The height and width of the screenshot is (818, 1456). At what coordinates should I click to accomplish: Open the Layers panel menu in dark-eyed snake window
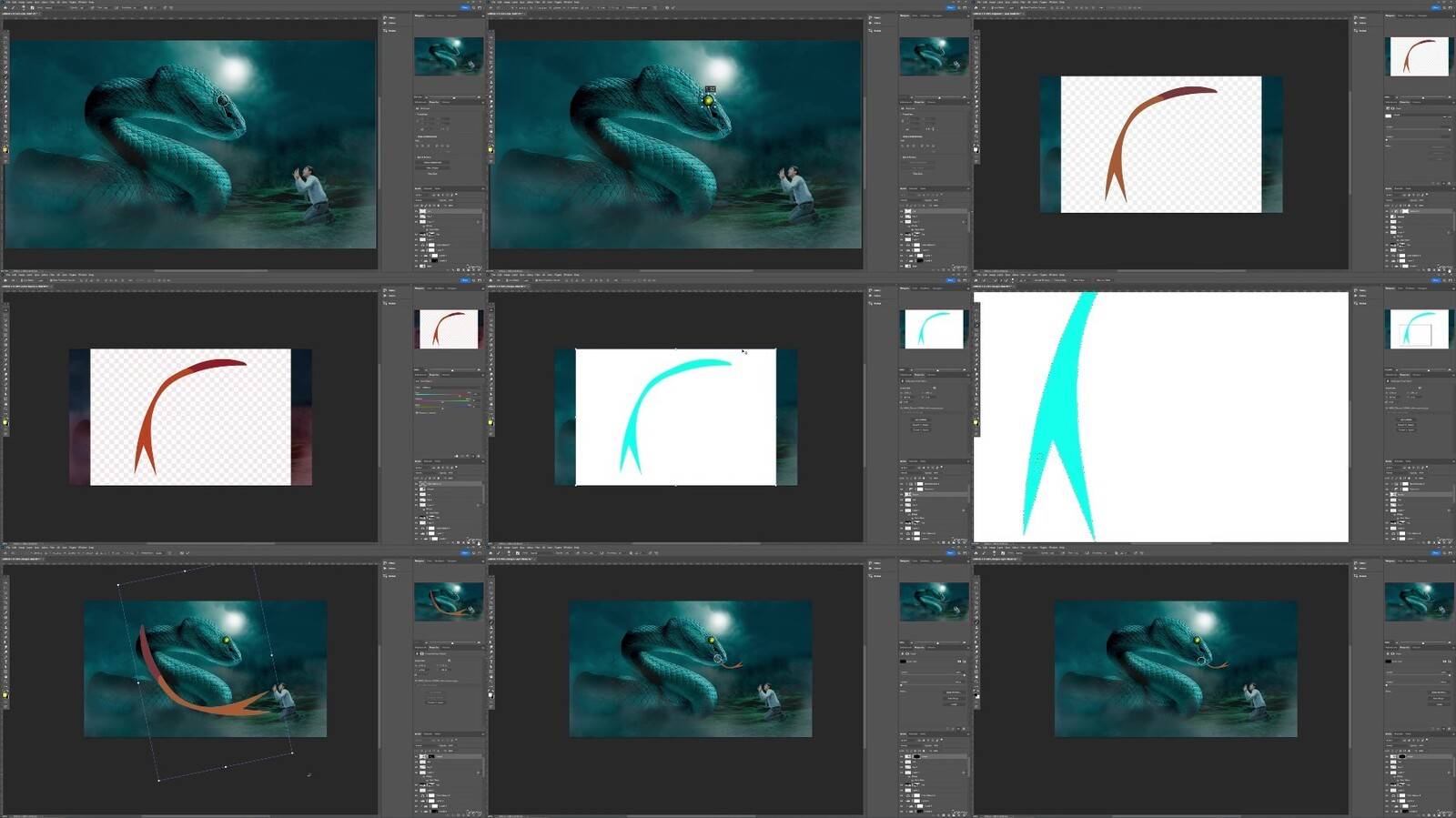tap(481, 188)
